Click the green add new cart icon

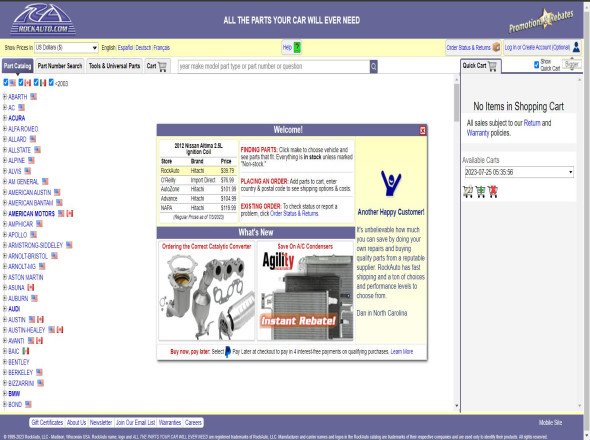481,192
